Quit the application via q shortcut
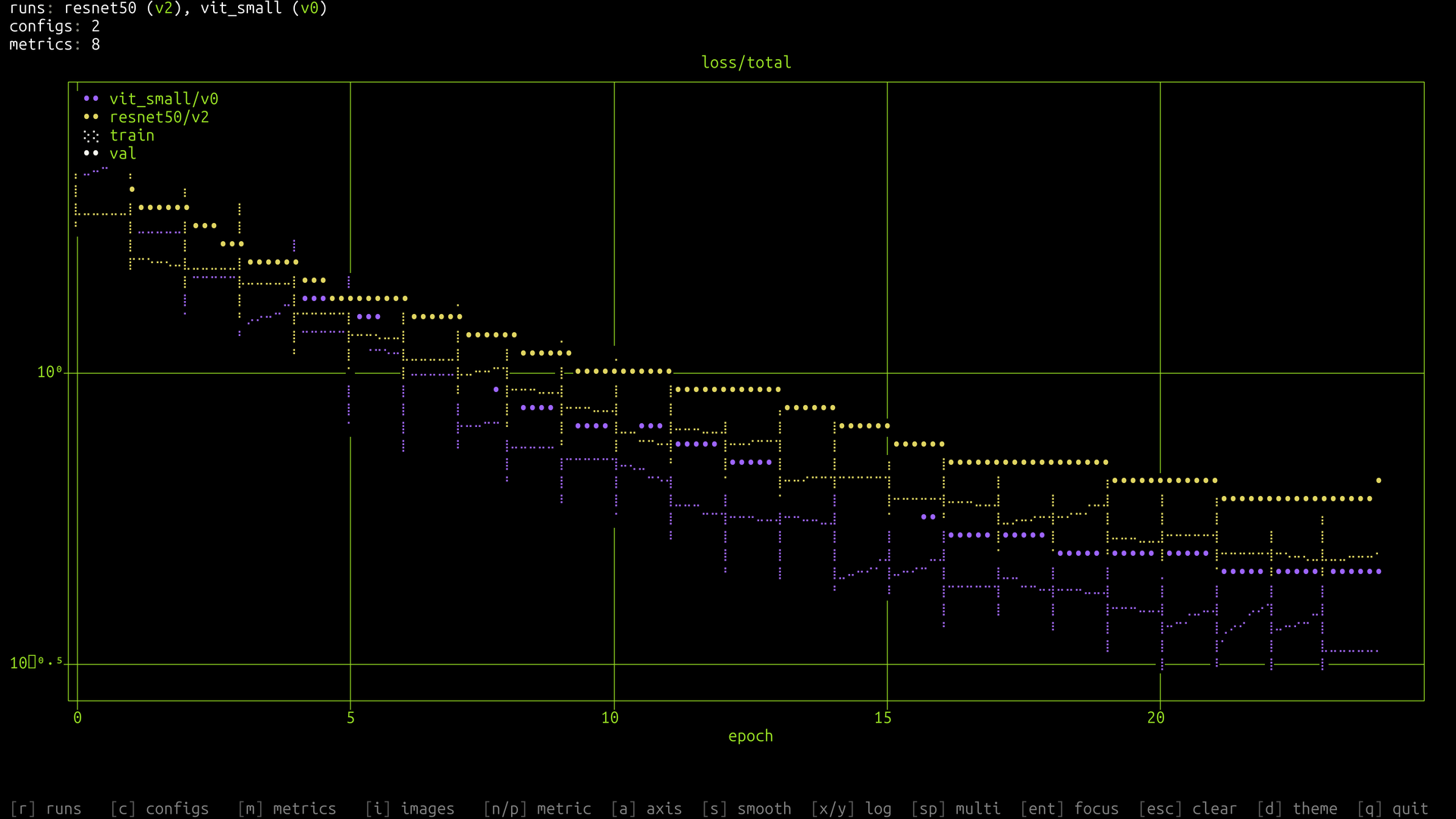This screenshot has height=819, width=1456. pyautogui.click(x=1392, y=808)
